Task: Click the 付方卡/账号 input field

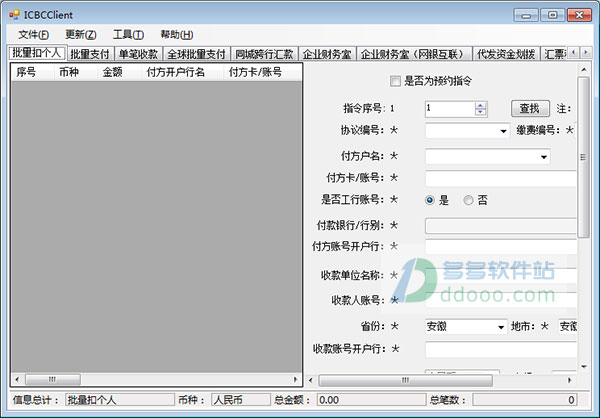Action: (x=501, y=178)
